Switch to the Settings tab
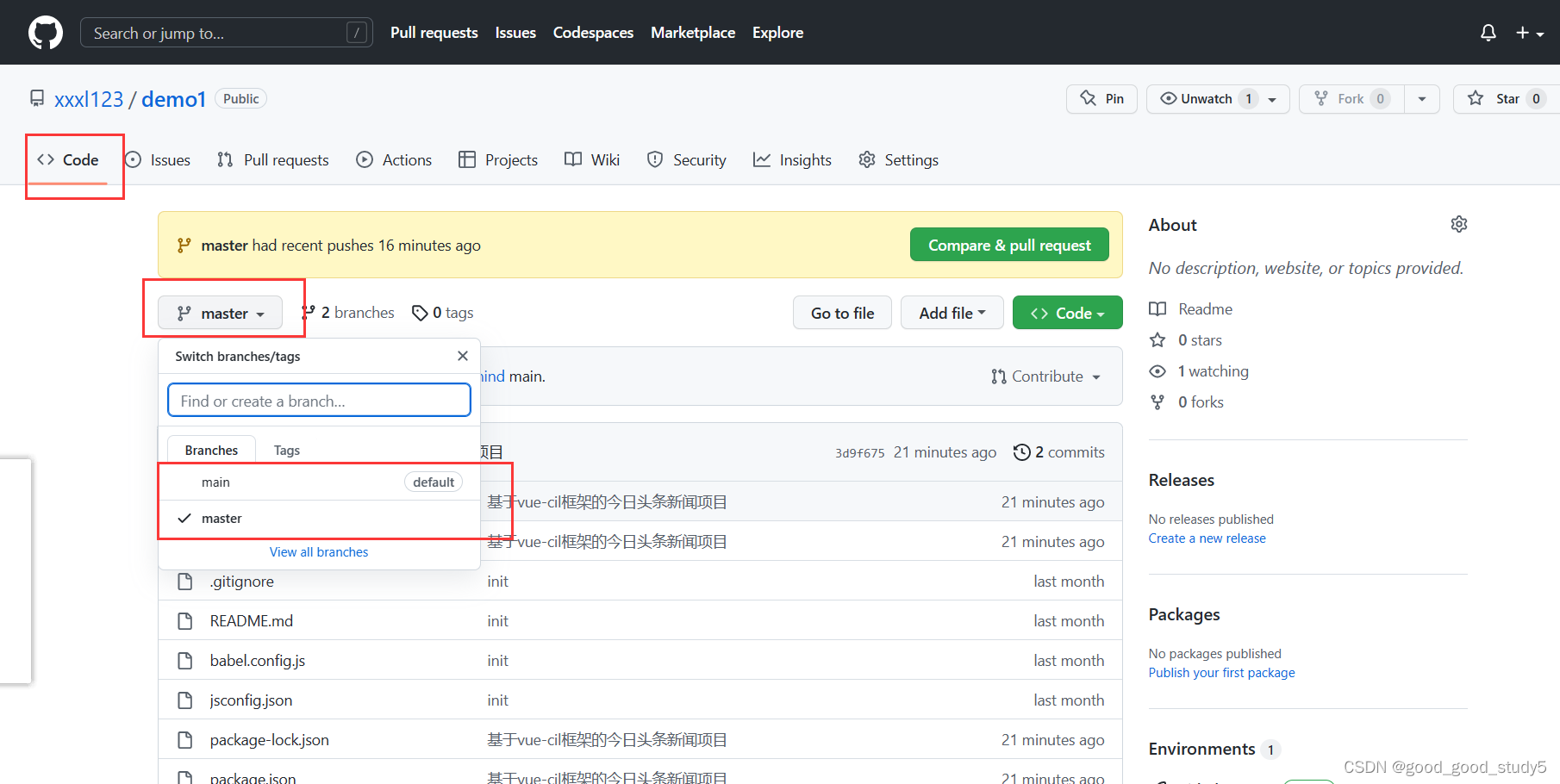 pos(898,160)
